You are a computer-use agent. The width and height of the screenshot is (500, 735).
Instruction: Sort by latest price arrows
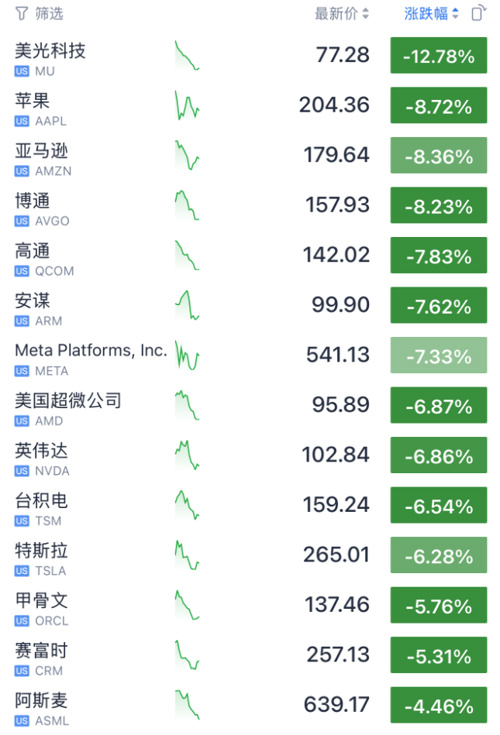point(366,14)
